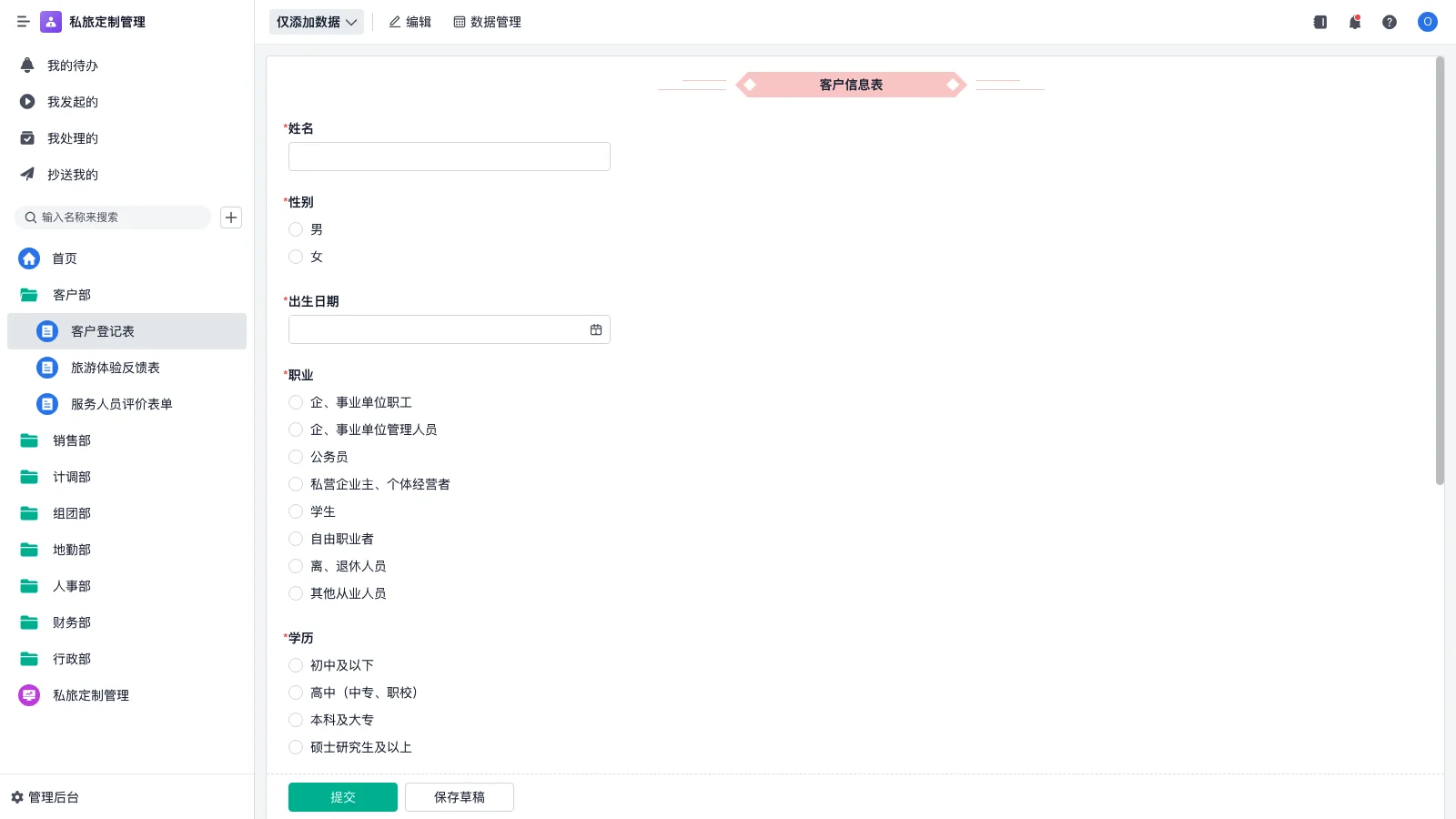
Task: Open help using the question mark icon
Action: click(1390, 22)
